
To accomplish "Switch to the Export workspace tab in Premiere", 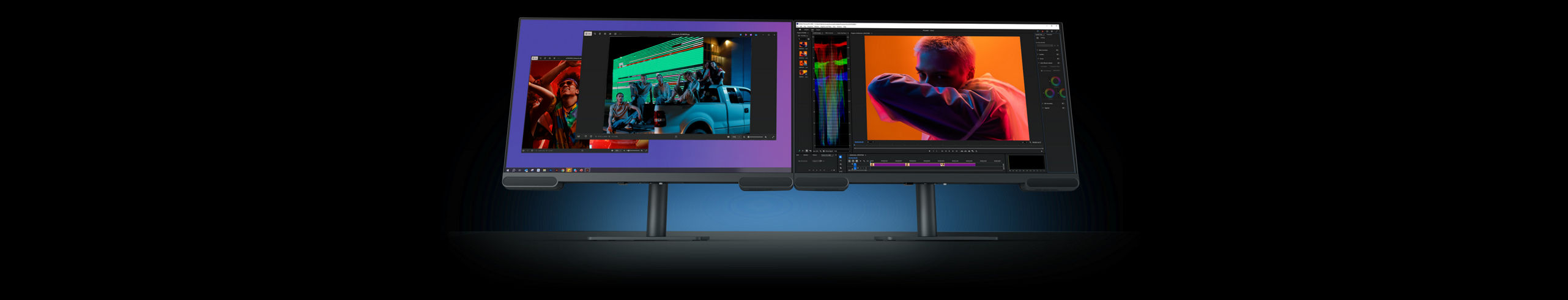I will point(818,30).
